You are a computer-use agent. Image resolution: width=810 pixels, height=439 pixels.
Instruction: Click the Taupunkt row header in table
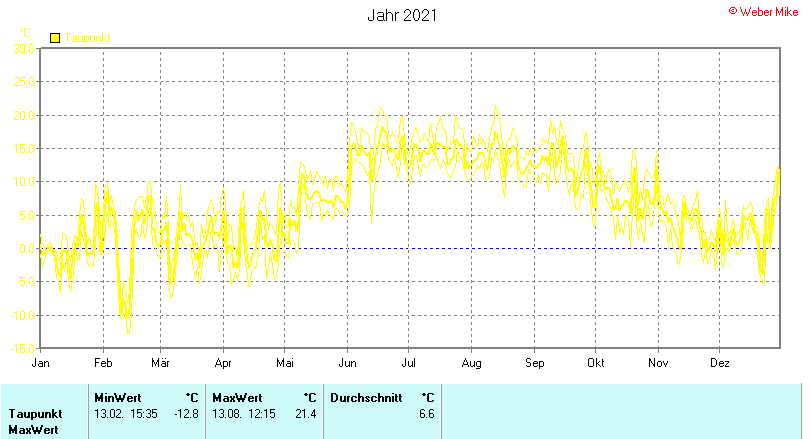click(35, 414)
